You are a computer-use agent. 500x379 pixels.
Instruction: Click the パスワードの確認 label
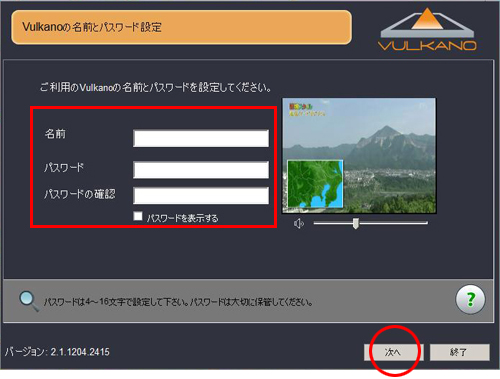point(80,194)
